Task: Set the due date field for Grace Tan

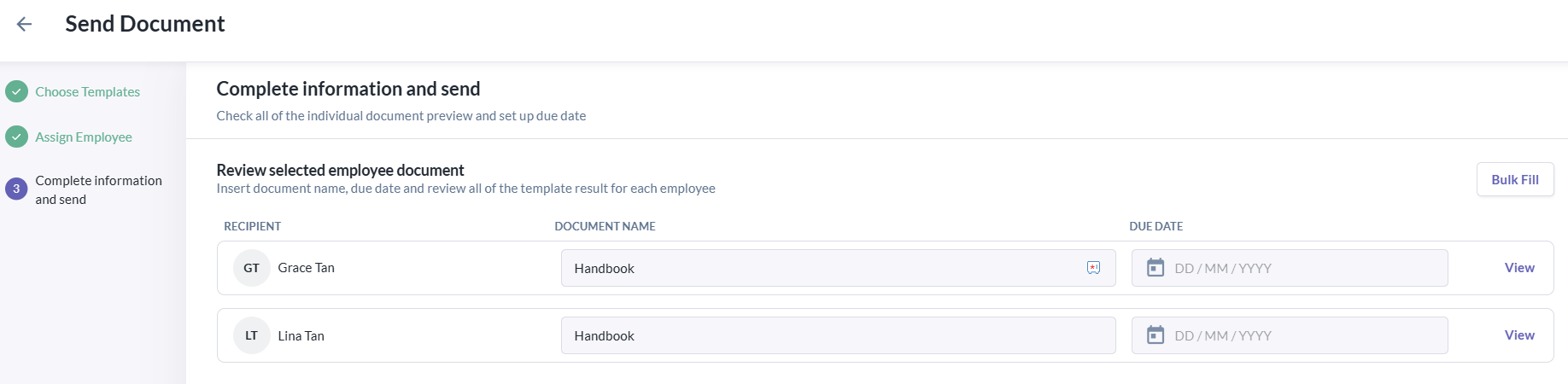Action: click(x=1290, y=268)
